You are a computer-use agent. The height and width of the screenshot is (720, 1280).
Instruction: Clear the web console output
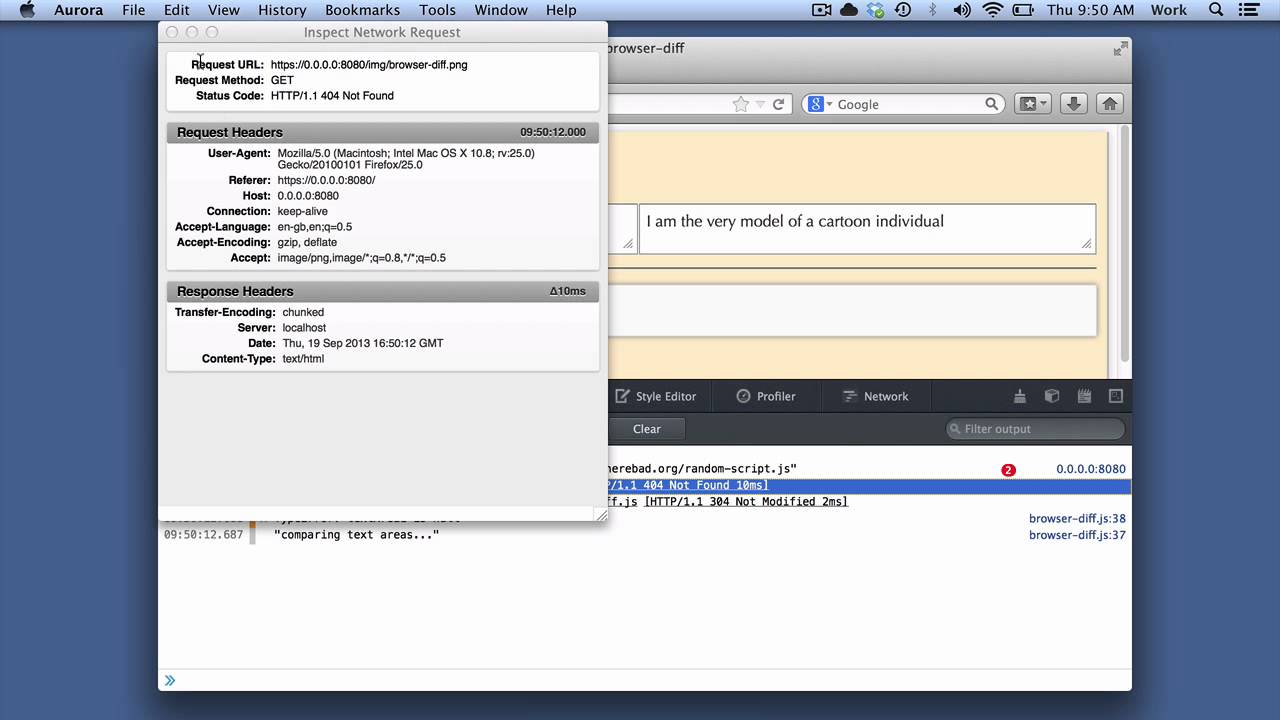(x=647, y=429)
